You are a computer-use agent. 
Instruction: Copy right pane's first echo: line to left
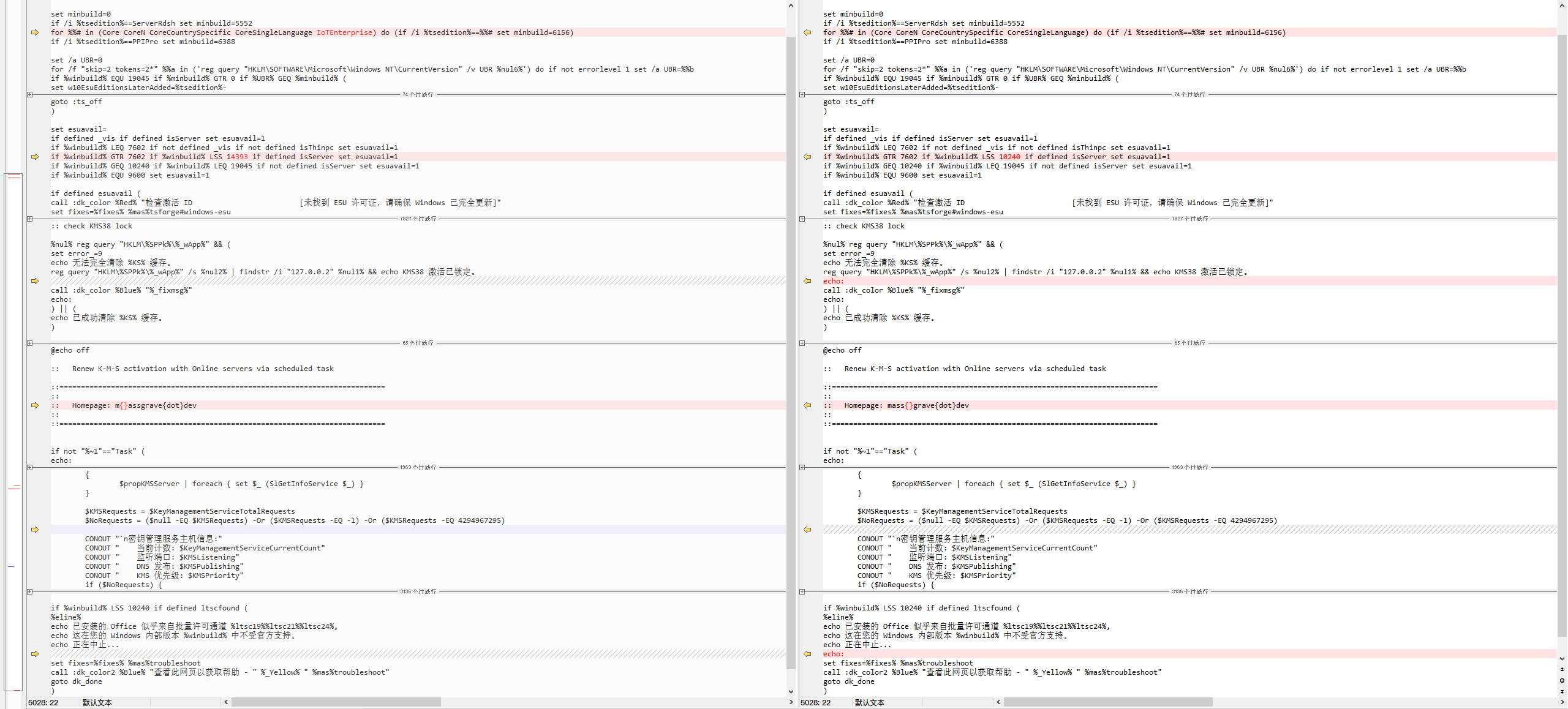tap(807, 281)
